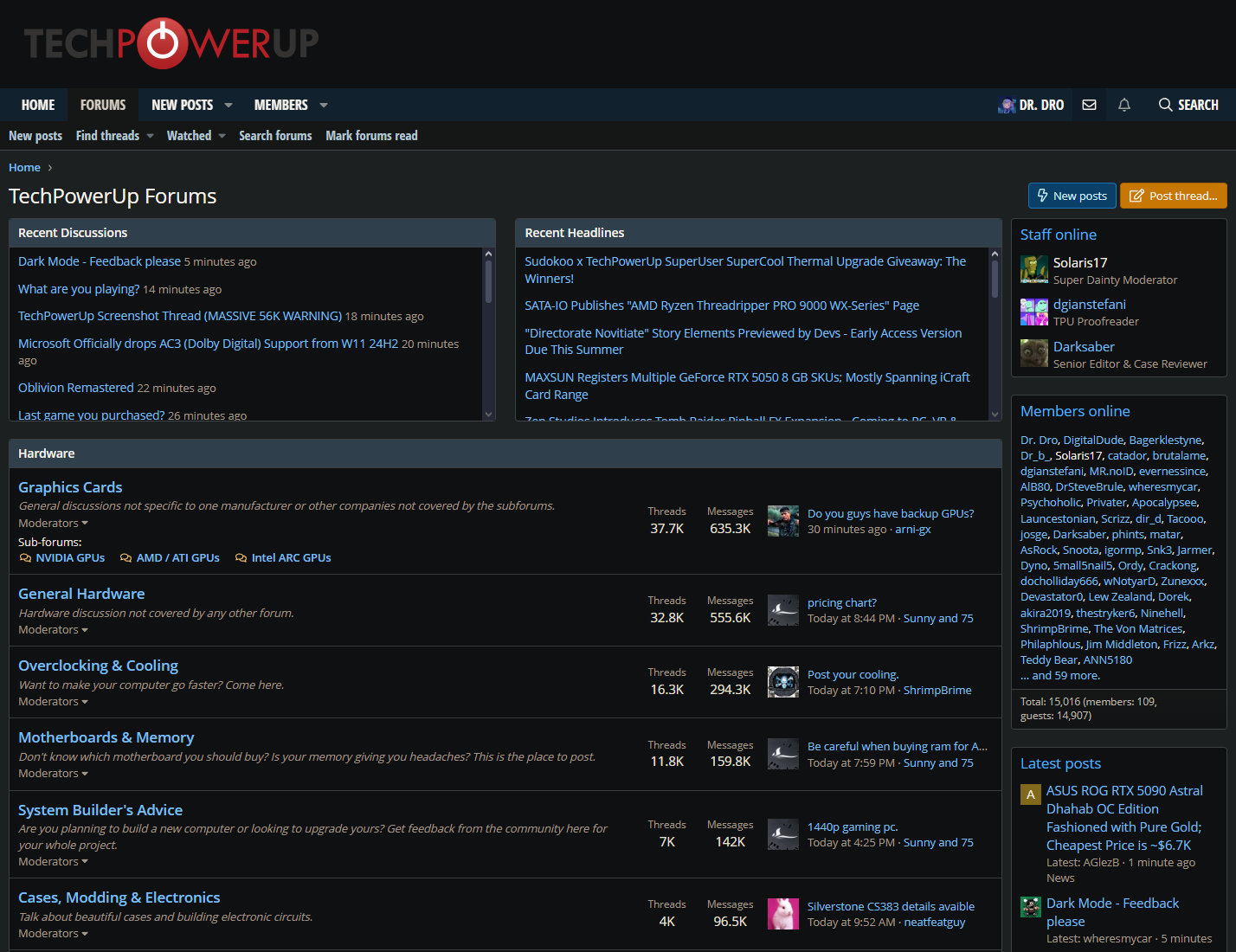The height and width of the screenshot is (952, 1236).
Task: Click Mark forums read
Action: [x=371, y=136]
